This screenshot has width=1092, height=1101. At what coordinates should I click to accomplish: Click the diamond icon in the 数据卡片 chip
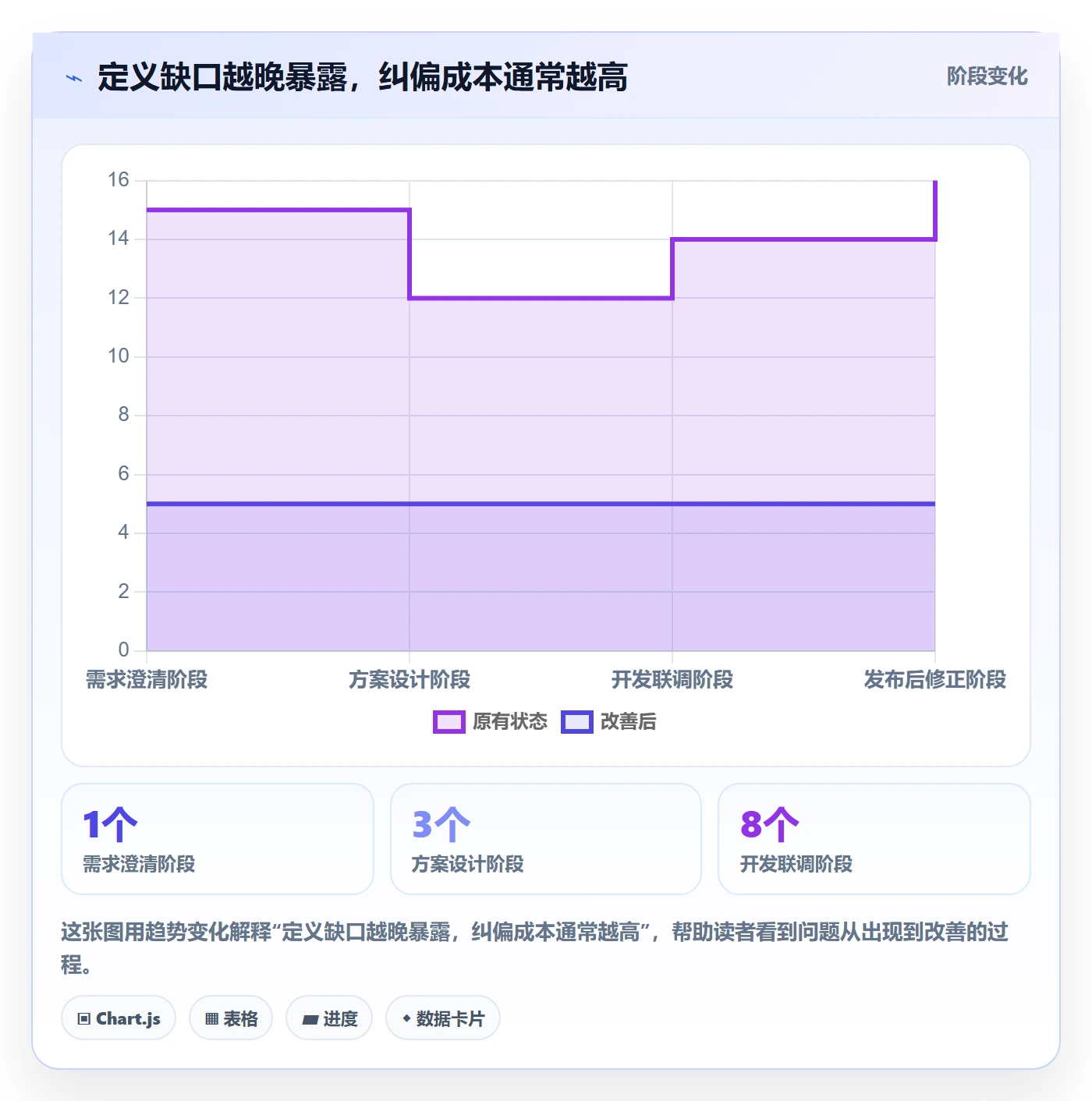click(406, 1018)
